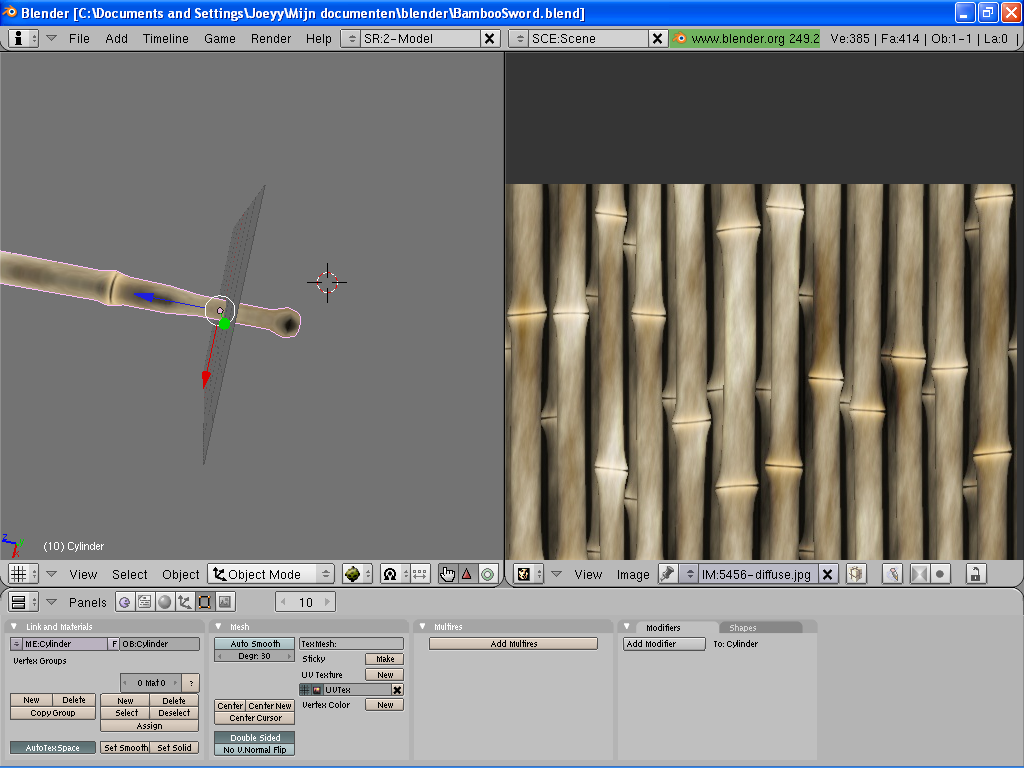Viewport: 1024px width, 768px height.
Task: Click the Scene context icon in Panels header
Action: pyautogui.click(x=225, y=602)
